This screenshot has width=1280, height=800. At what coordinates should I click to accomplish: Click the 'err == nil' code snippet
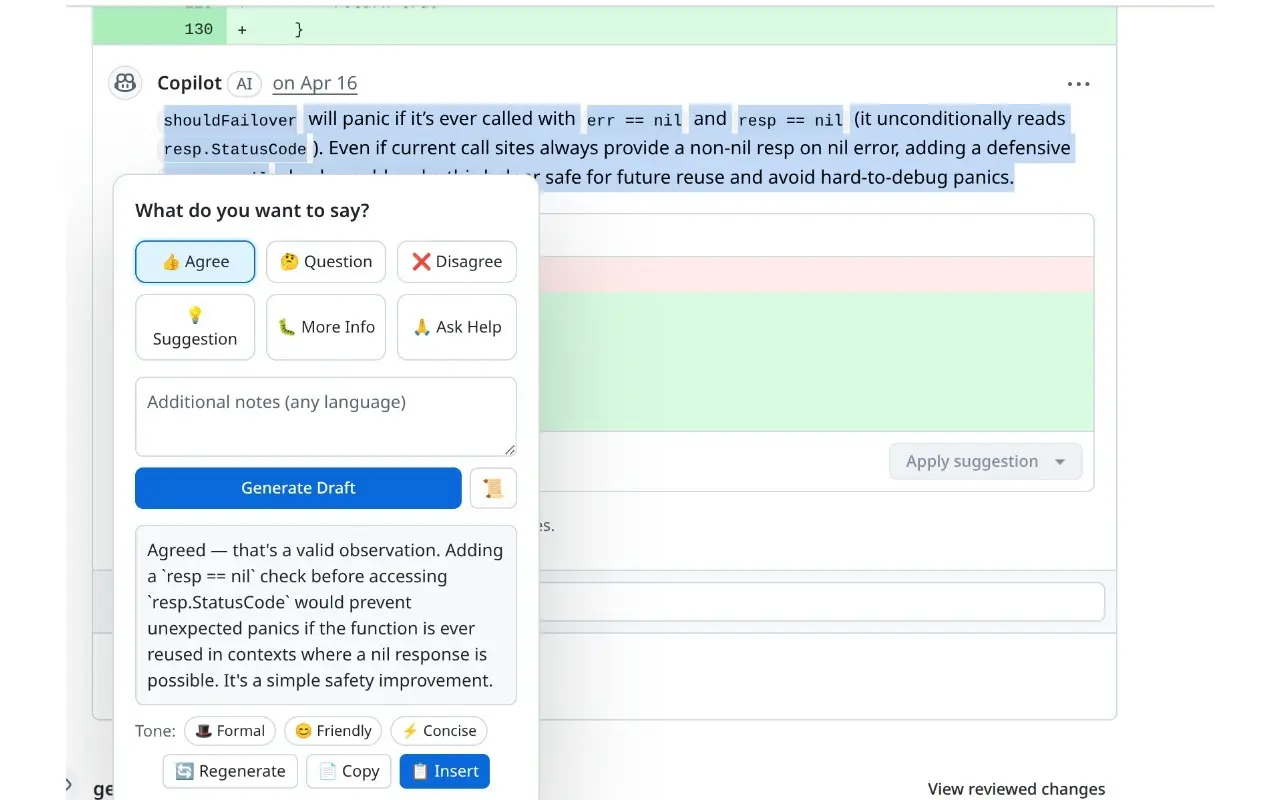[x=634, y=120]
